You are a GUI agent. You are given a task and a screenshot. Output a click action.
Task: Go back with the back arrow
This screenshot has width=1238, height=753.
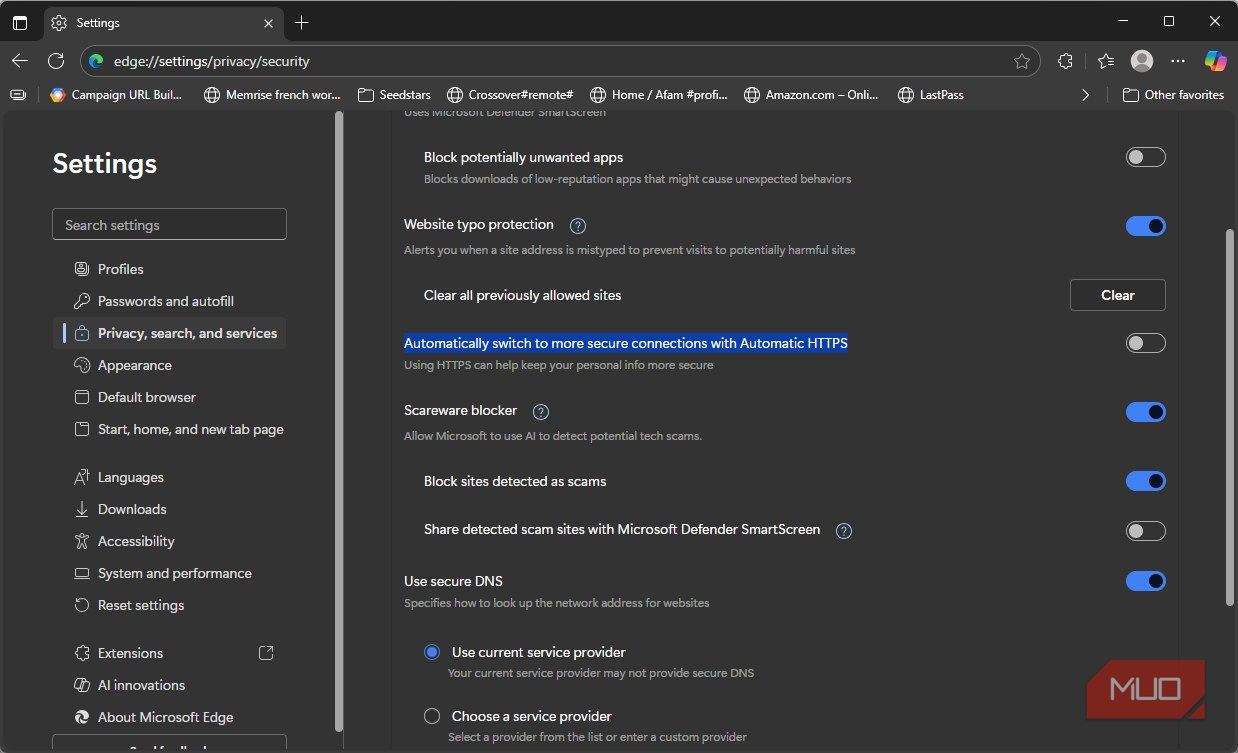[x=20, y=61]
